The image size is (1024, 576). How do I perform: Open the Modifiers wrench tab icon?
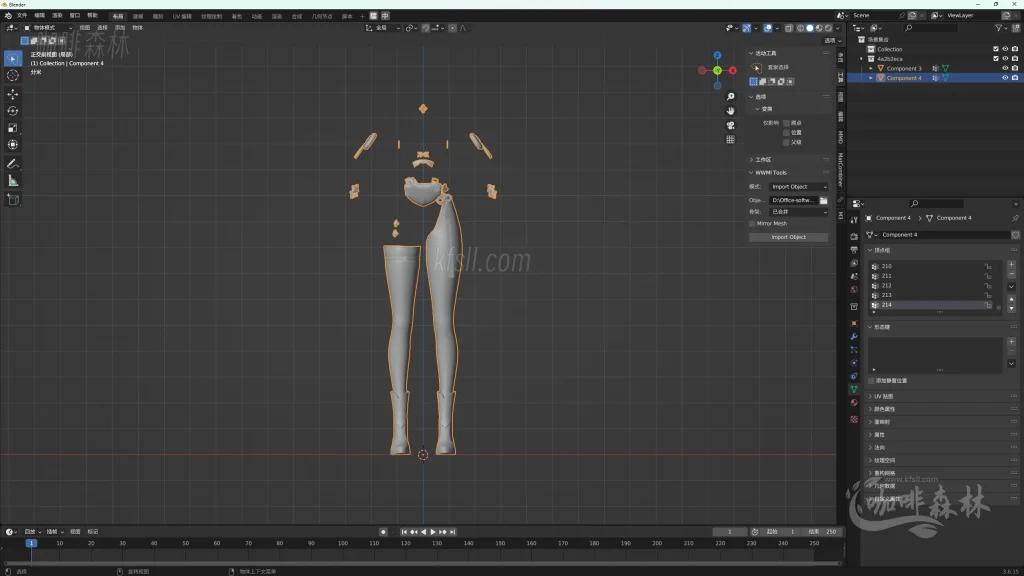pyautogui.click(x=854, y=336)
